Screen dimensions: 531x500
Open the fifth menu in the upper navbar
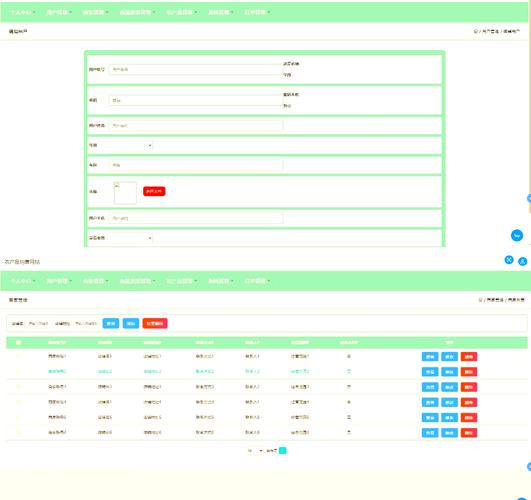[182, 13]
